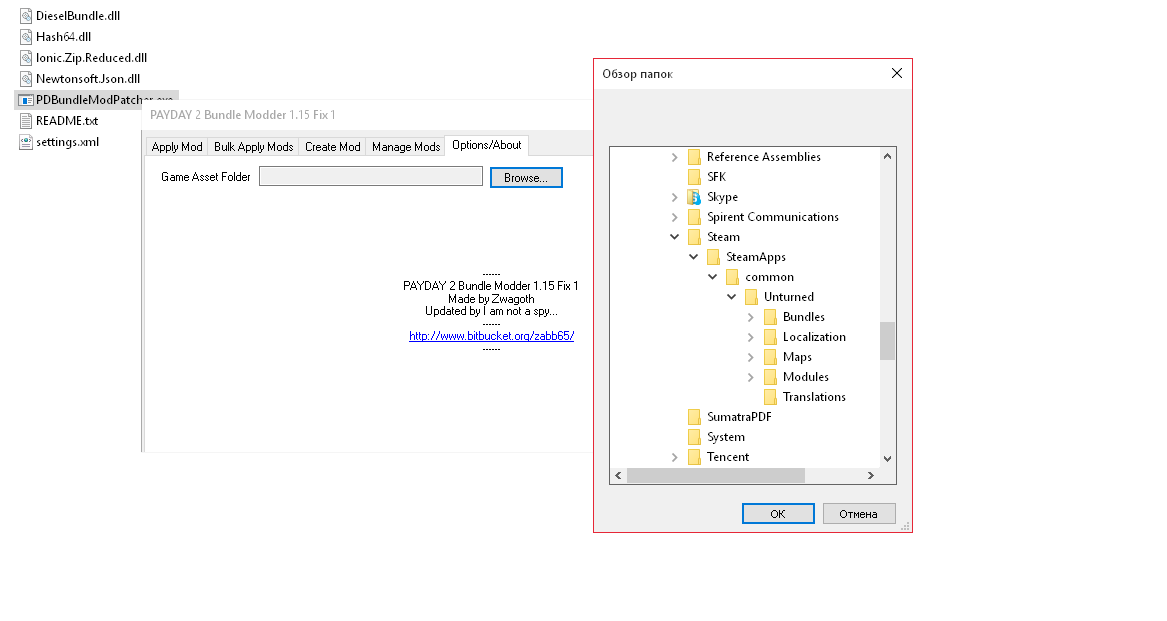Click the Bundles folder icon
Screen dimensions: 1167x621
pos(770,317)
